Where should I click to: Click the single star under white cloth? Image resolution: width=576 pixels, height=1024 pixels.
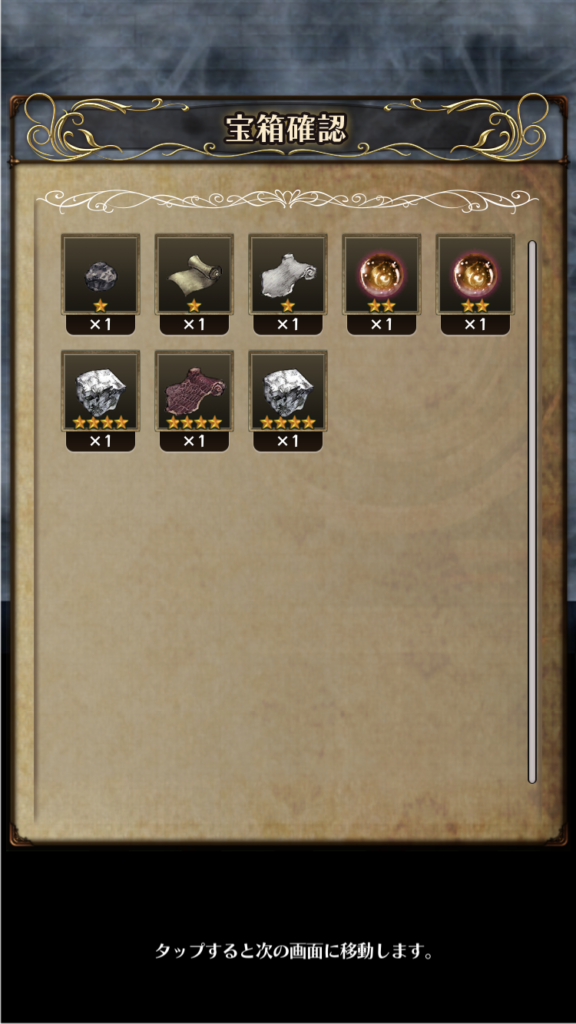click(x=288, y=306)
